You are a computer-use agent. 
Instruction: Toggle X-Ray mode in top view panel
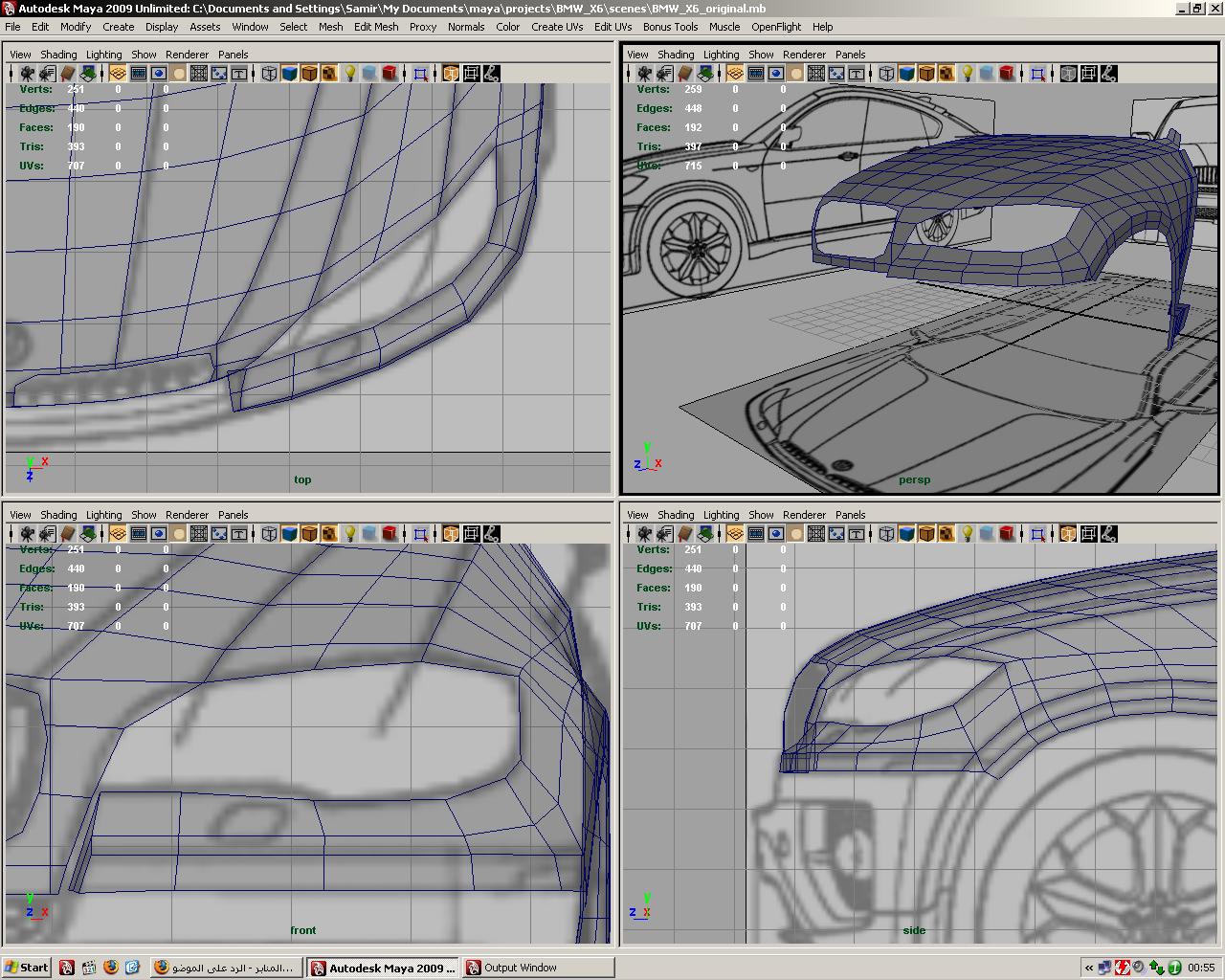pyautogui.click(x=451, y=74)
